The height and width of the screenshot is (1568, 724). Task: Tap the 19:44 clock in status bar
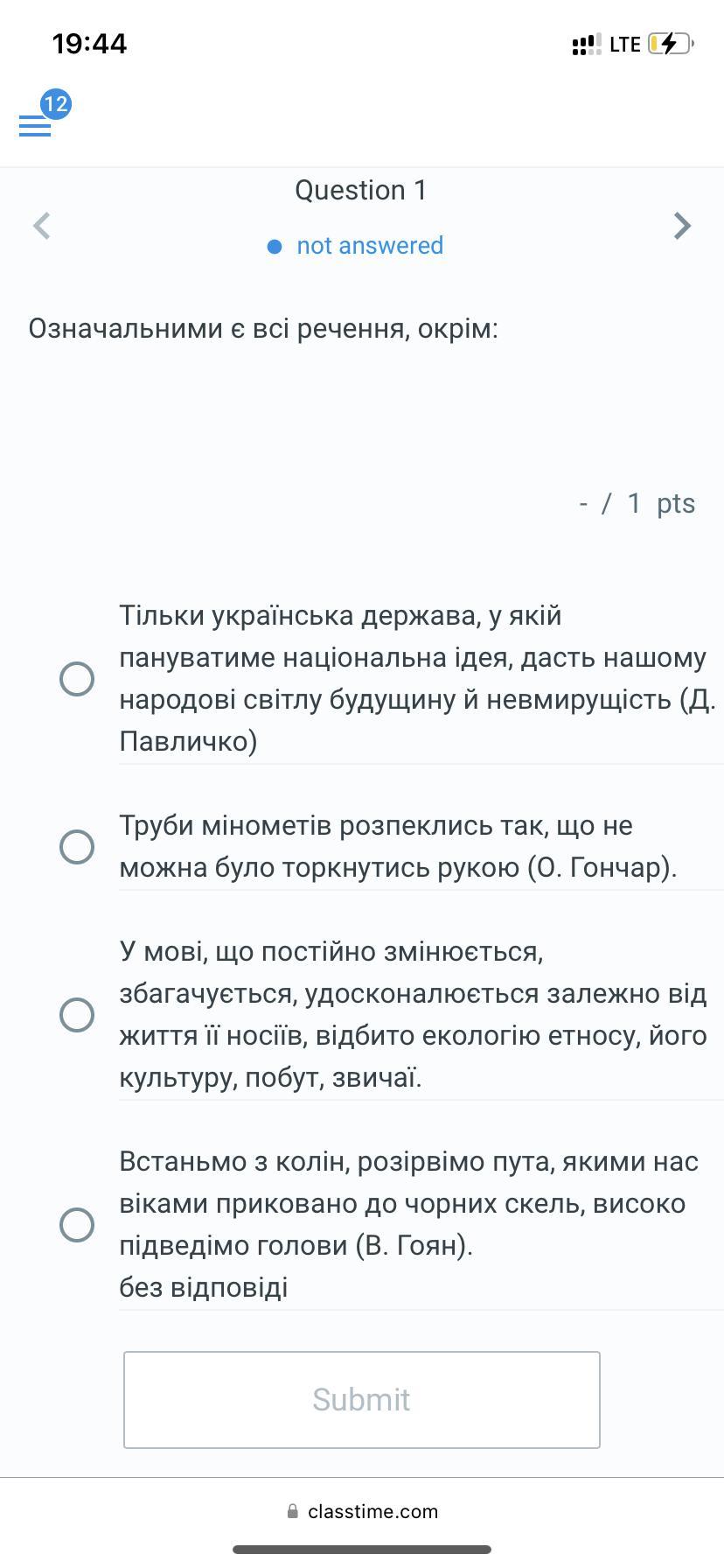[89, 44]
